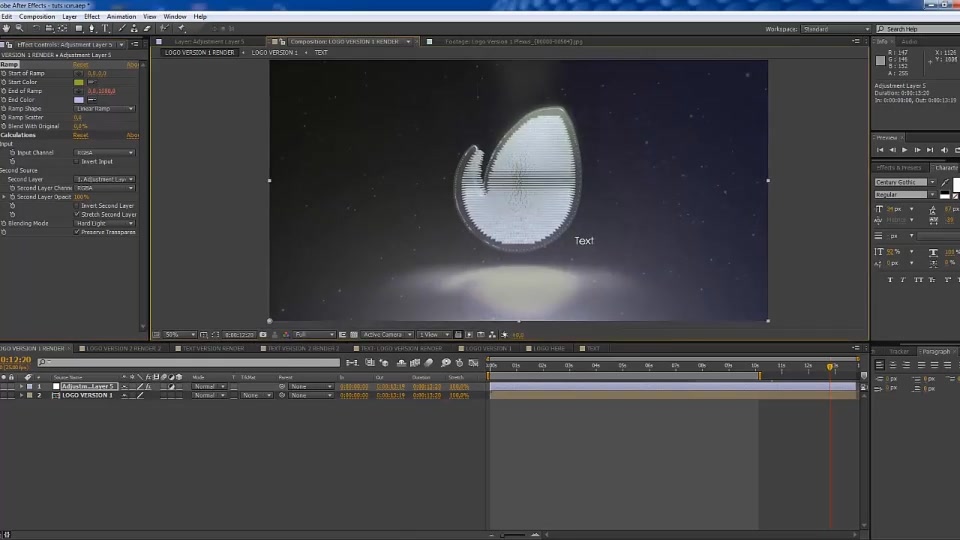Switch to LOGO VERSION 2 RENDER 2 timeline tab
960x540 pixels.
(123, 348)
